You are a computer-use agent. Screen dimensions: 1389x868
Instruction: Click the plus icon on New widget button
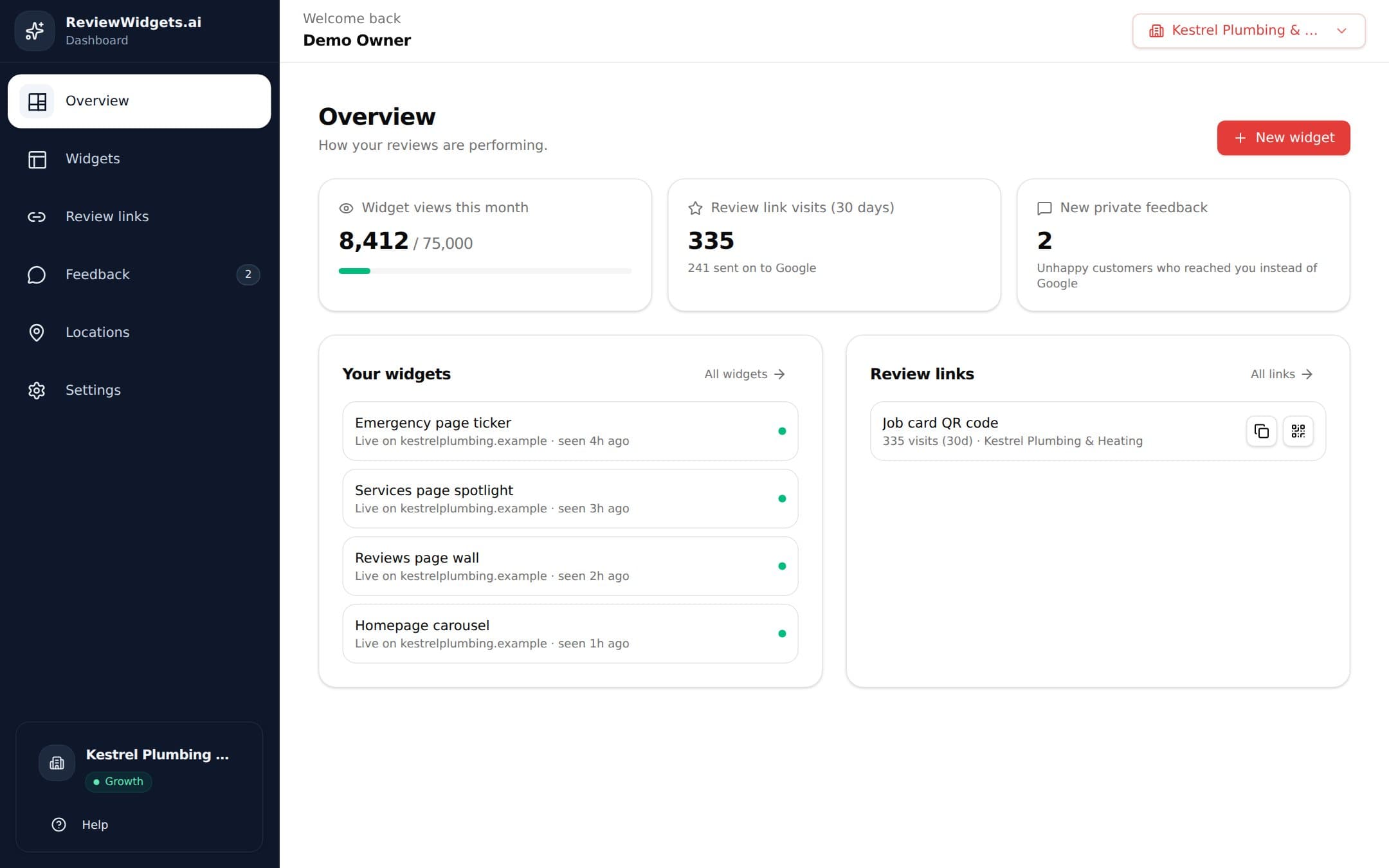click(1240, 138)
